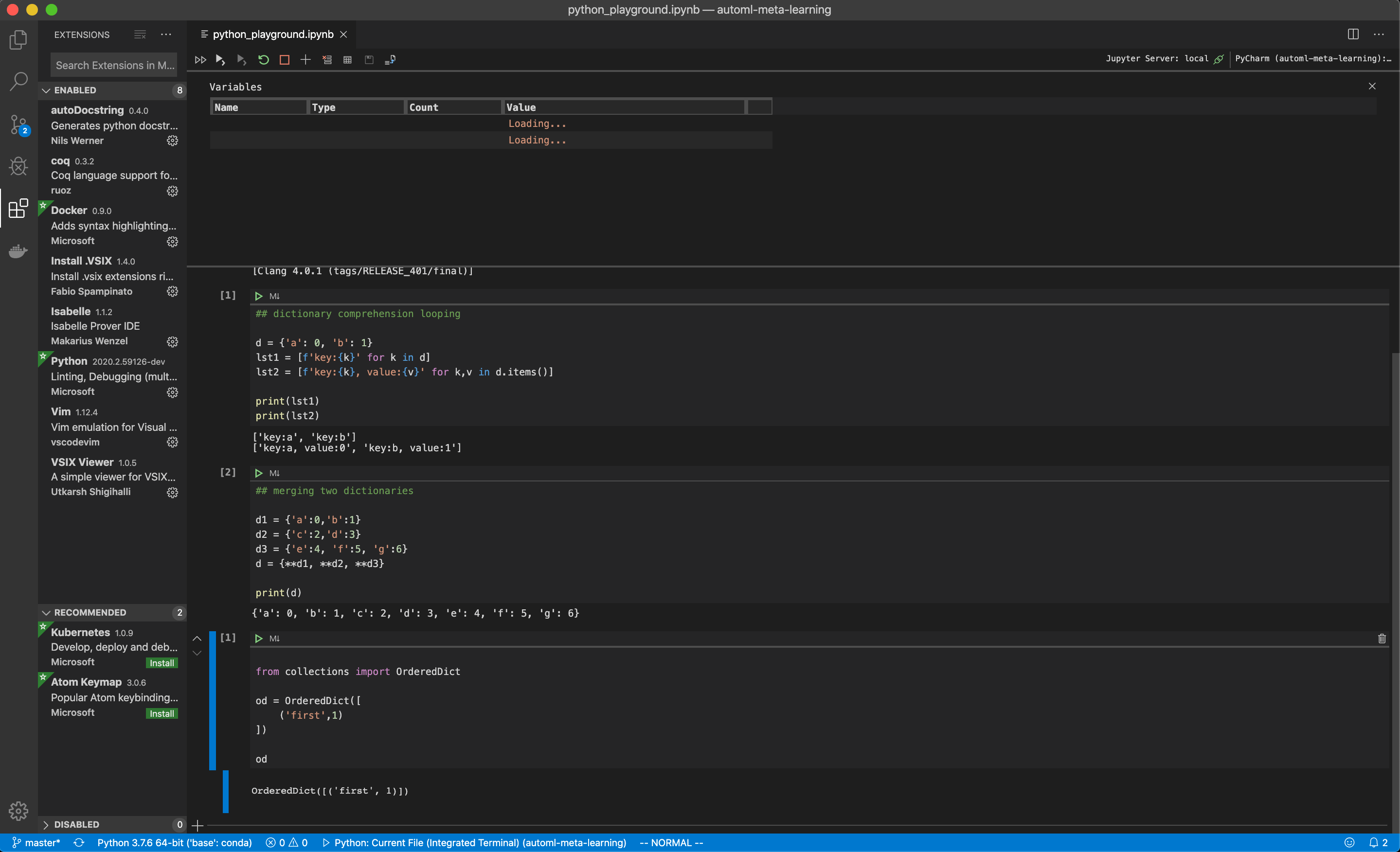Sort variables by Name column
The image size is (1400, 852).
[x=258, y=107]
